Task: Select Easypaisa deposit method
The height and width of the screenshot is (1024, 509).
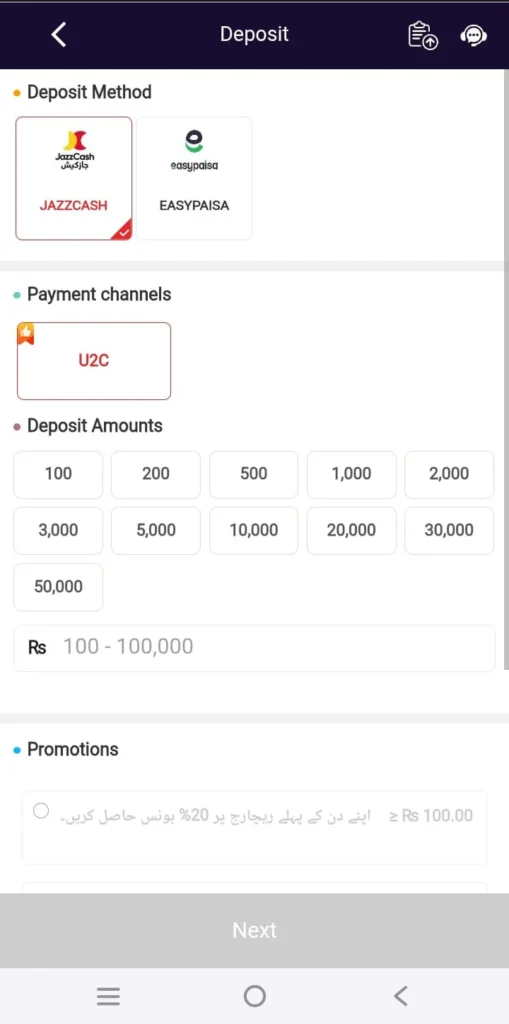Action: point(194,178)
